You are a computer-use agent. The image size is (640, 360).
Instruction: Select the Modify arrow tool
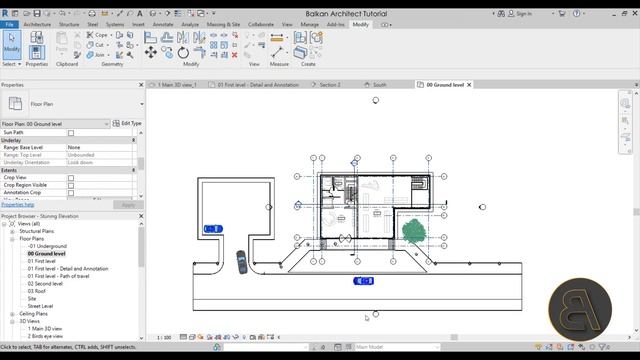coord(11,45)
